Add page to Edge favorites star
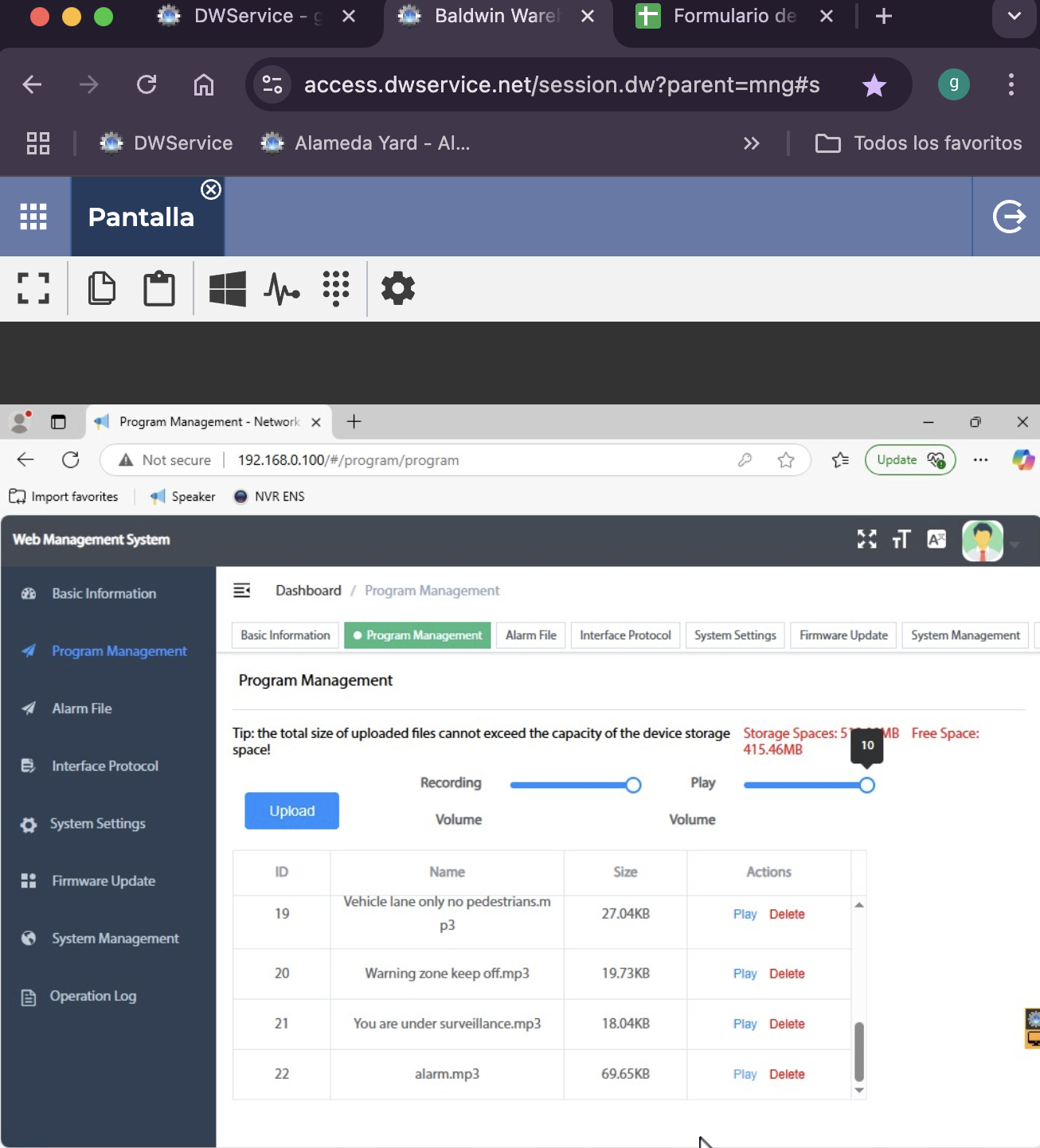Screen dimensions: 1040x1148 (786, 460)
